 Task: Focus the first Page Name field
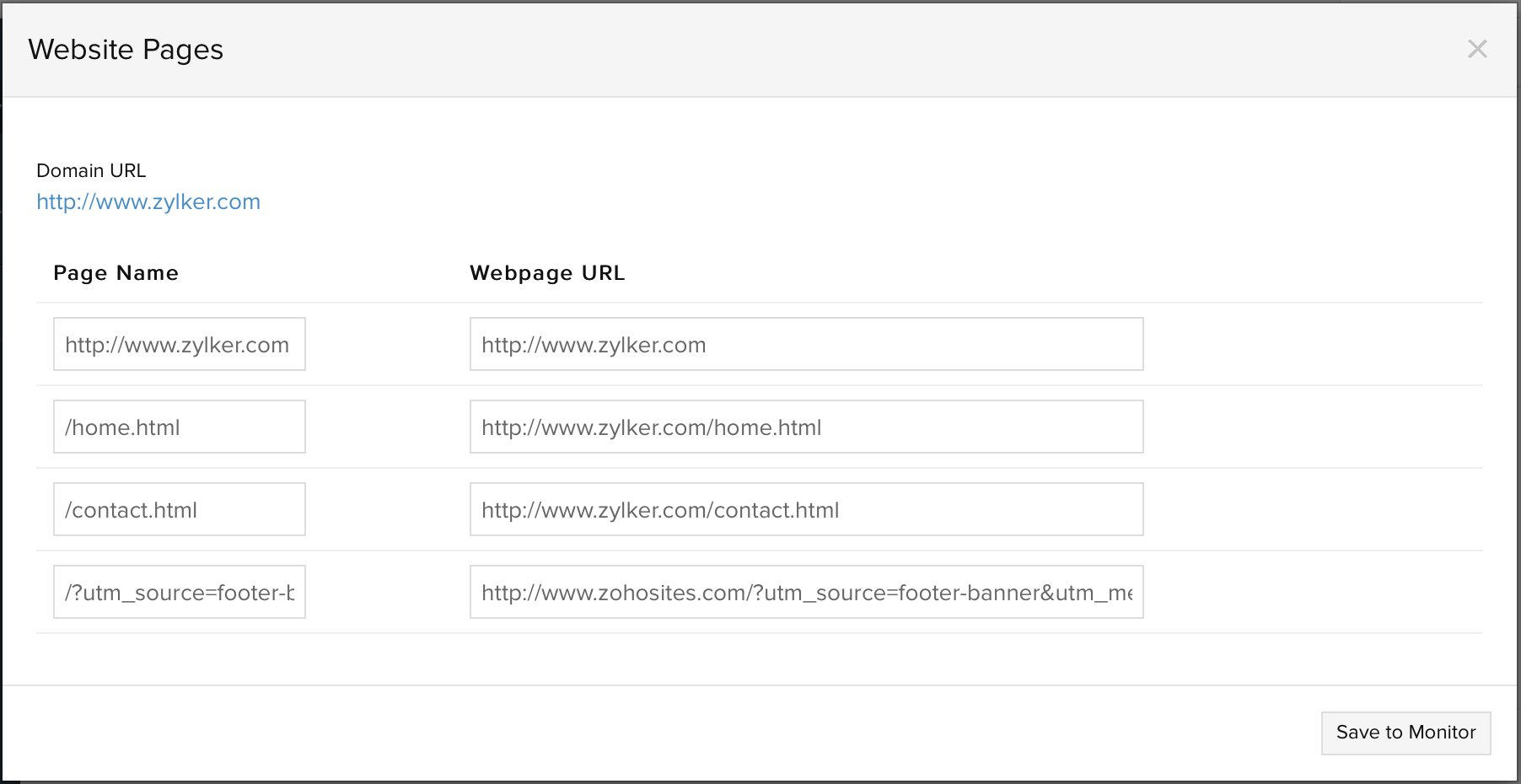tap(179, 344)
